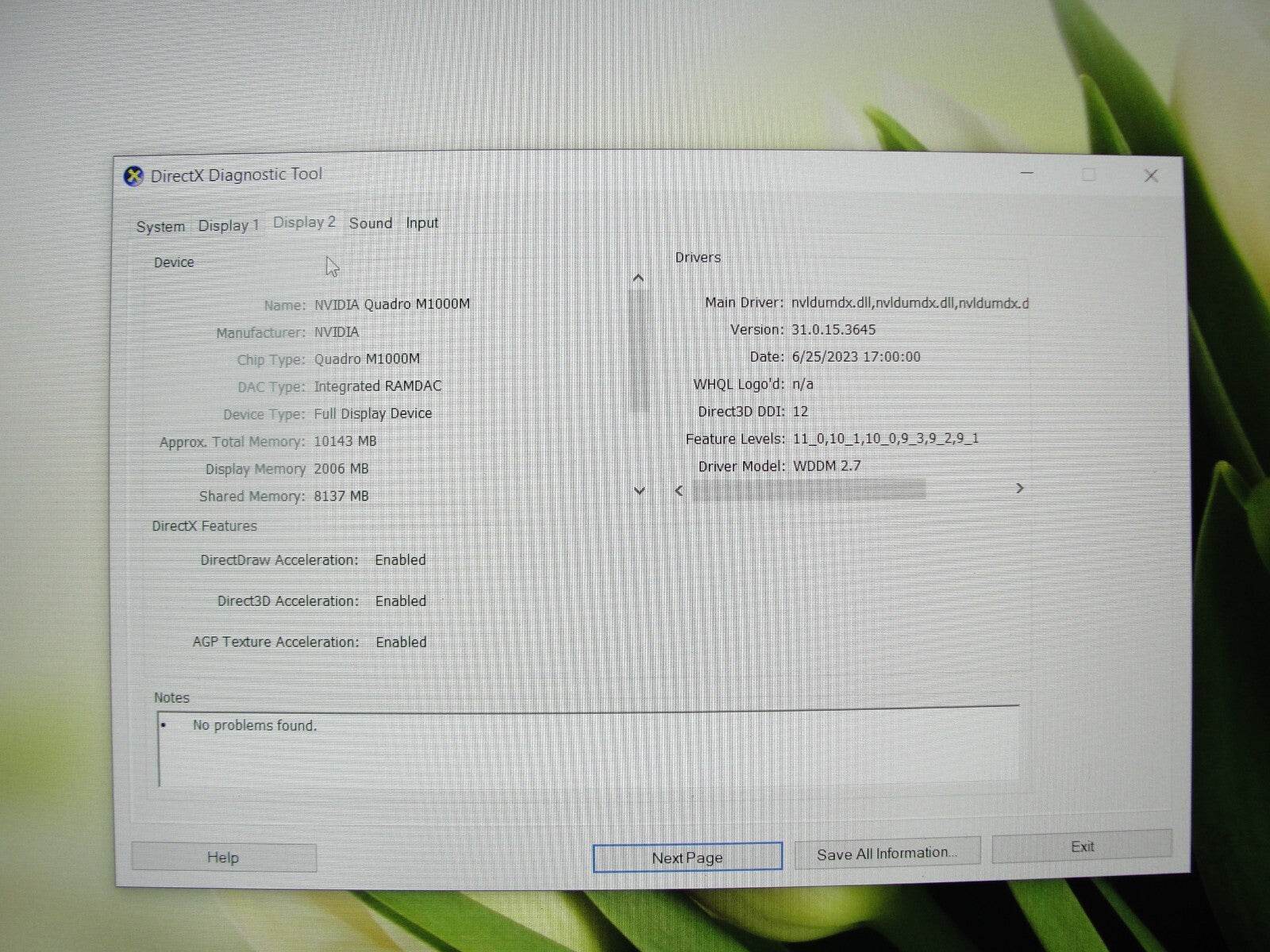Click the right arrow under the Drivers list
Screen dimensions: 1270x952
1020,489
